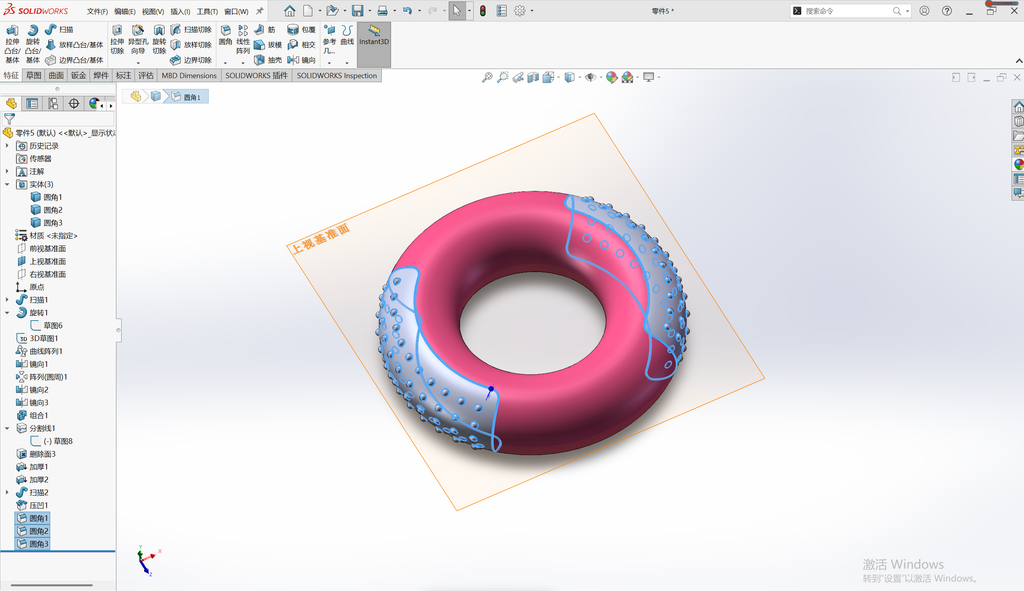Collapse the 分割线1 feature node
Viewport: 1024px width, 591px height.
pos(7,428)
